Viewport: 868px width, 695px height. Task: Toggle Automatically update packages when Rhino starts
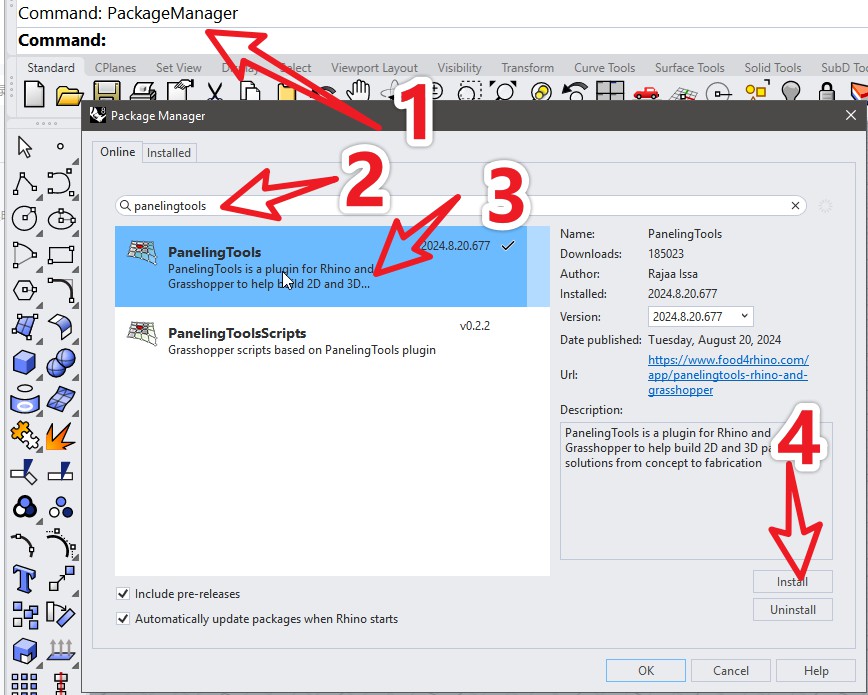[123, 619]
